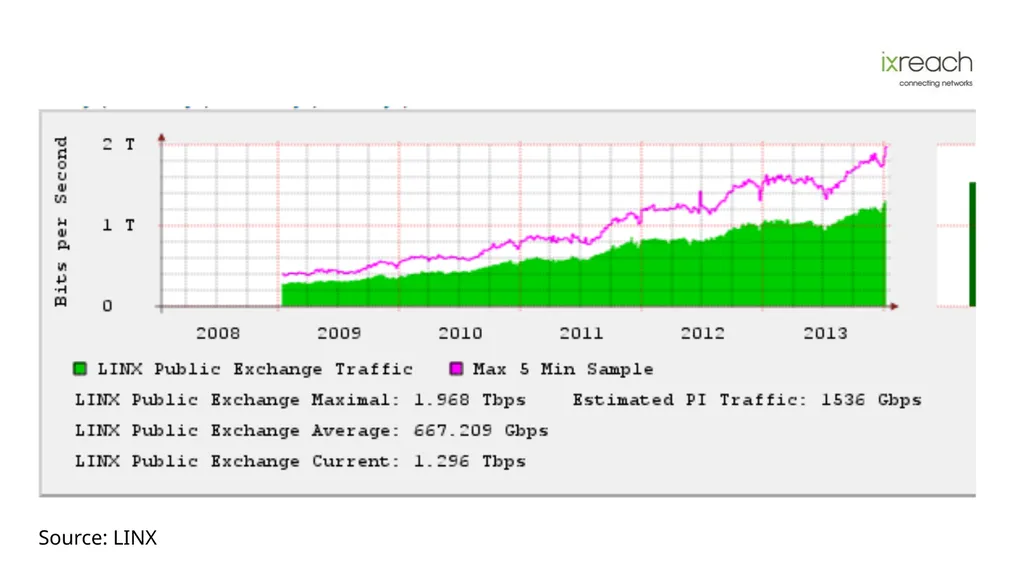Image resolution: width=1024 pixels, height=576 pixels.
Task: Click the 2012 x-axis label
Action: [703, 333]
